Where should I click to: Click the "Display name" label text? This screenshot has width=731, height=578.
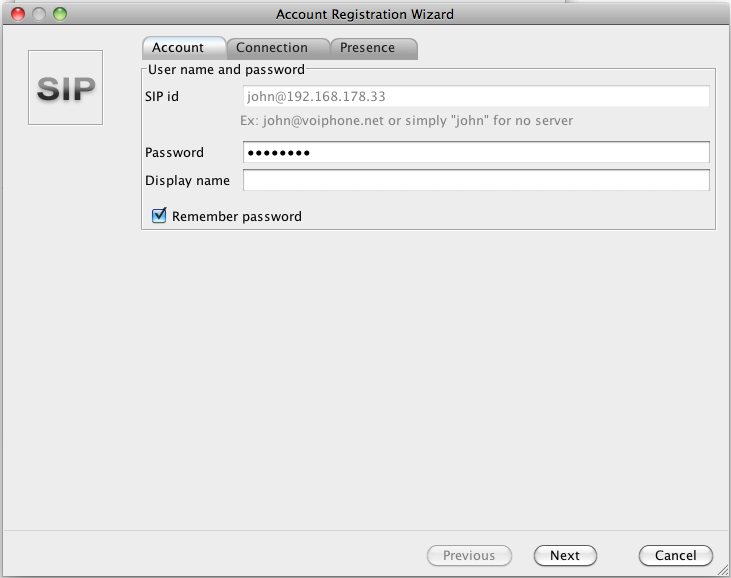(187, 181)
